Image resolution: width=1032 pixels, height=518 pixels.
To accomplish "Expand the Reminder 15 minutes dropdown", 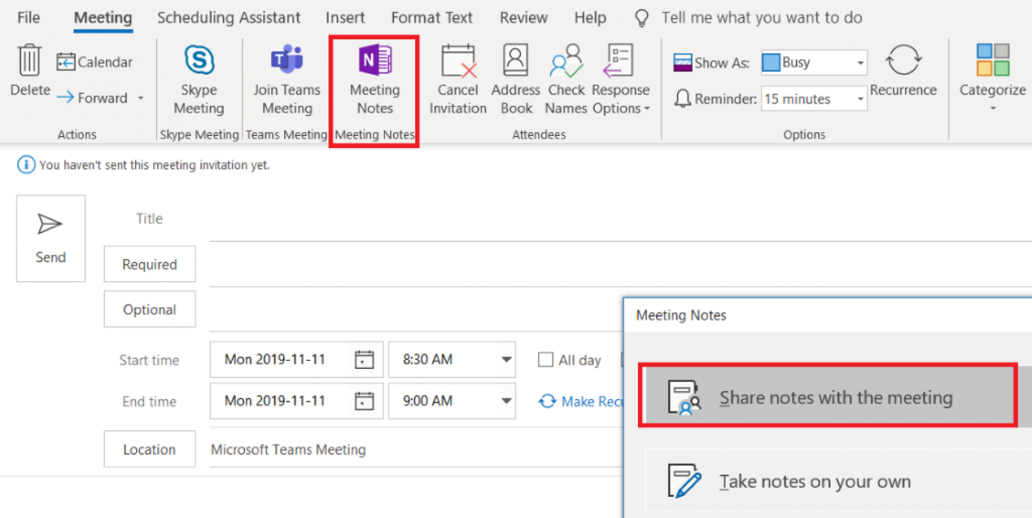I will coord(859,99).
